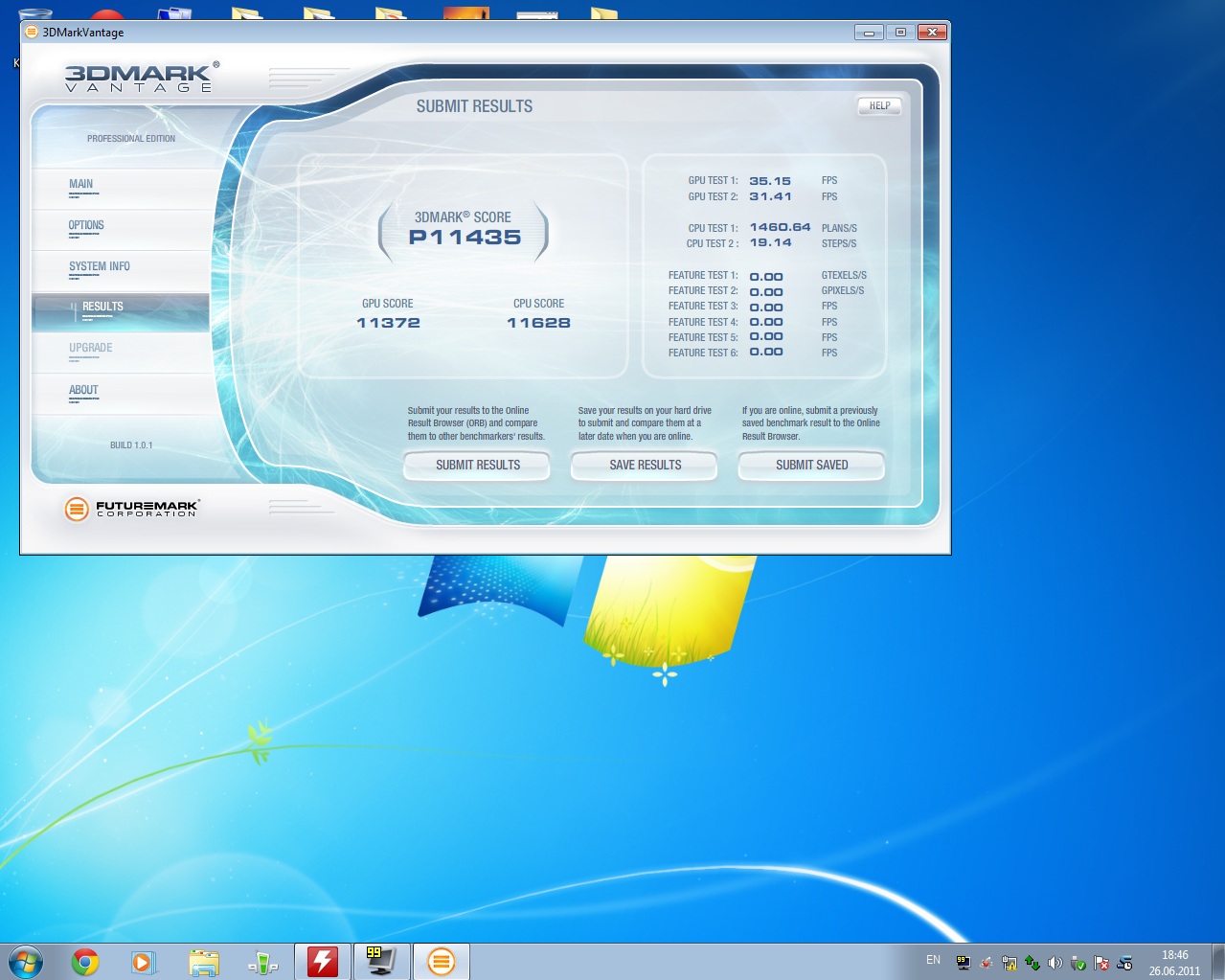This screenshot has width=1225, height=980.
Task: Click FEATURE TEST 1 label
Action: [x=703, y=276]
